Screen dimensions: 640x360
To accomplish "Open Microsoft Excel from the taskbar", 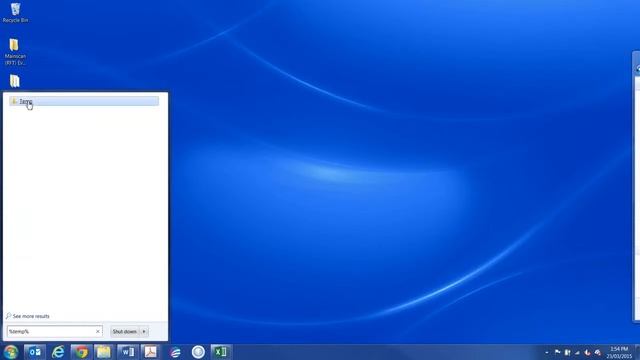I will [x=221, y=352].
